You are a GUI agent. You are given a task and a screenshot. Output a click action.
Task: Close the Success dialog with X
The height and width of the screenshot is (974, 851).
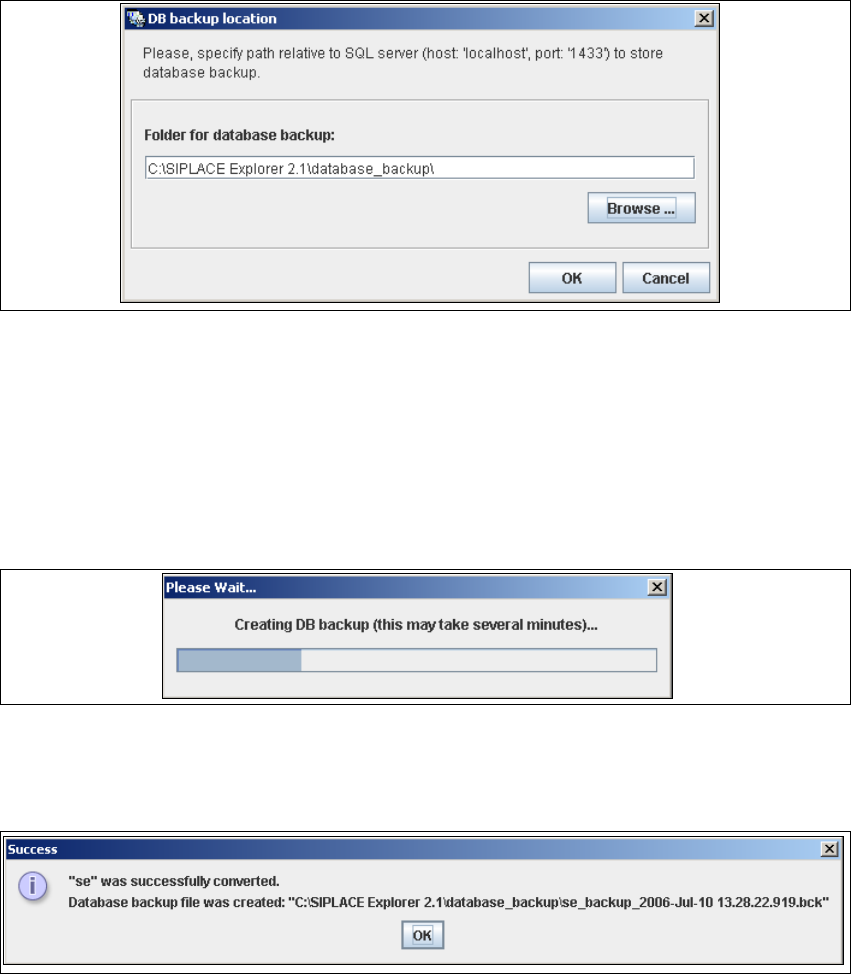[x=829, y=849]
